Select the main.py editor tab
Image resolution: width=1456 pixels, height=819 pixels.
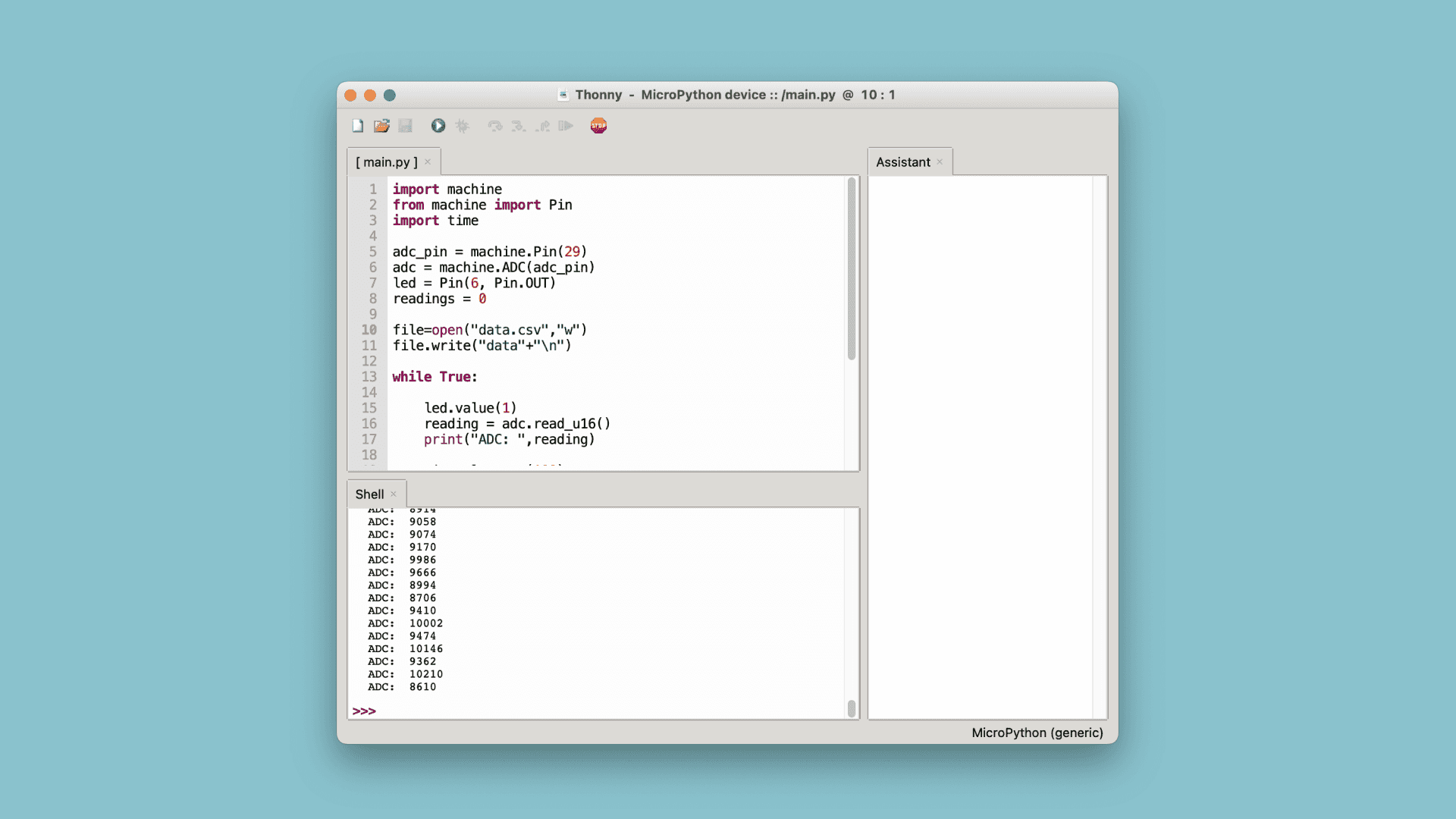(387, 162)
